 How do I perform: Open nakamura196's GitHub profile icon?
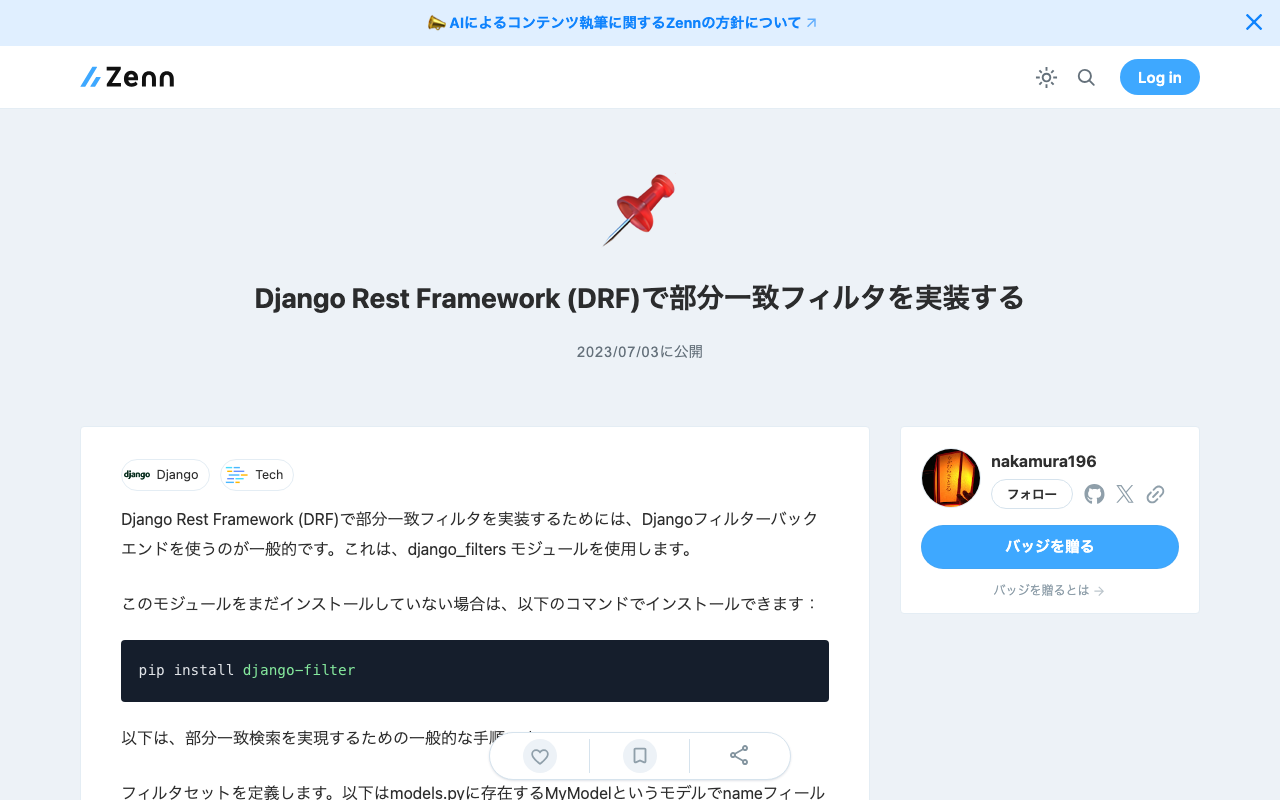coord(1093,493)
